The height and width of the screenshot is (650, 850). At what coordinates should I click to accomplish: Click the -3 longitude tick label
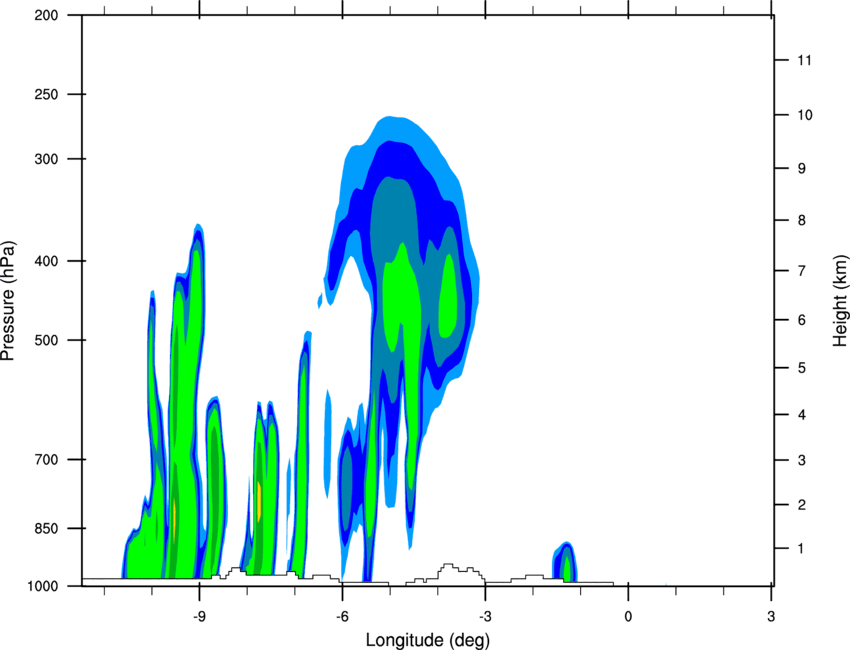click(x=485, y=617)
